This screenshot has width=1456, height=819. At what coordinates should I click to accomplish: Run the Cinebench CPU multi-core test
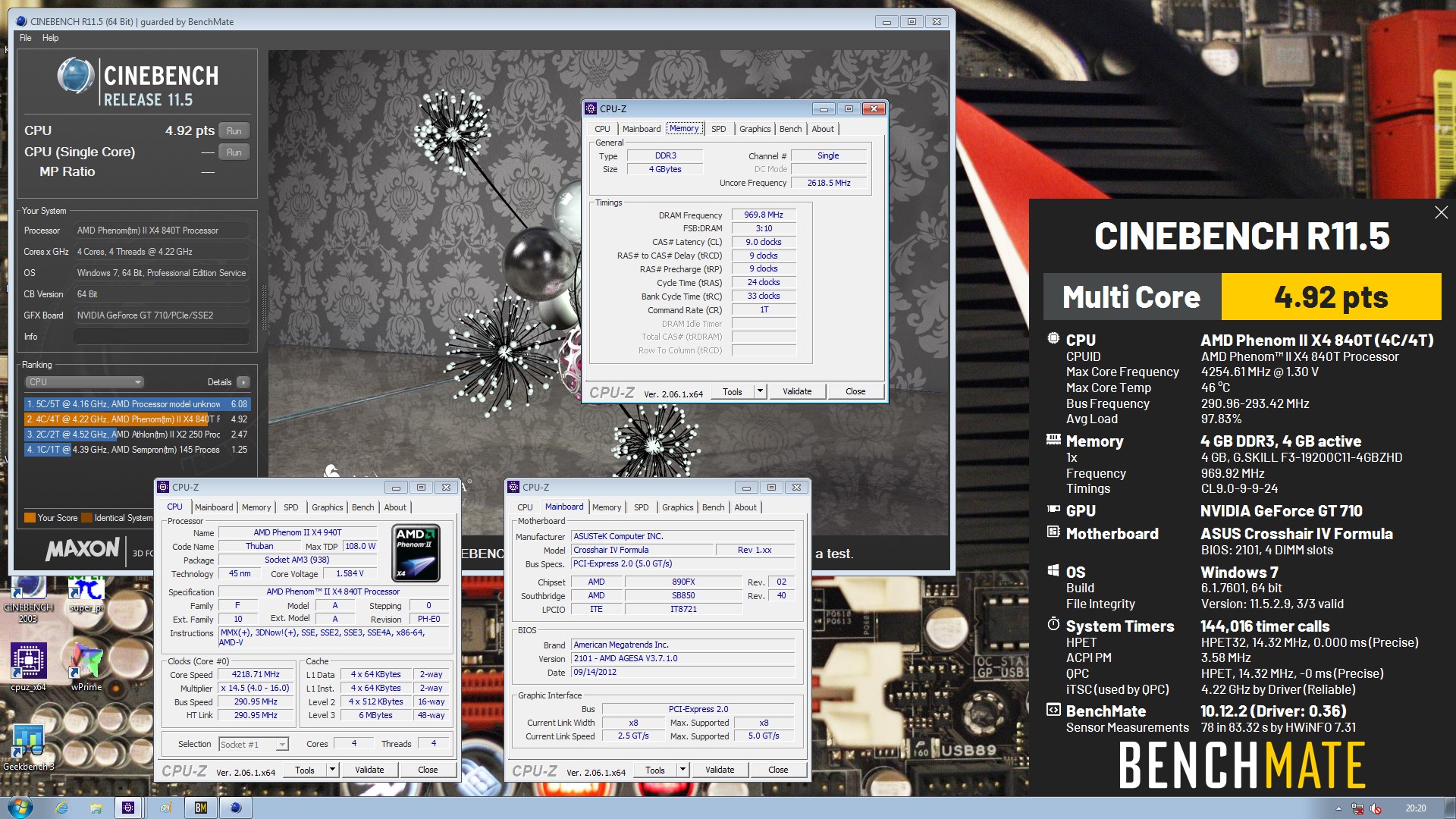click(234, 130)
